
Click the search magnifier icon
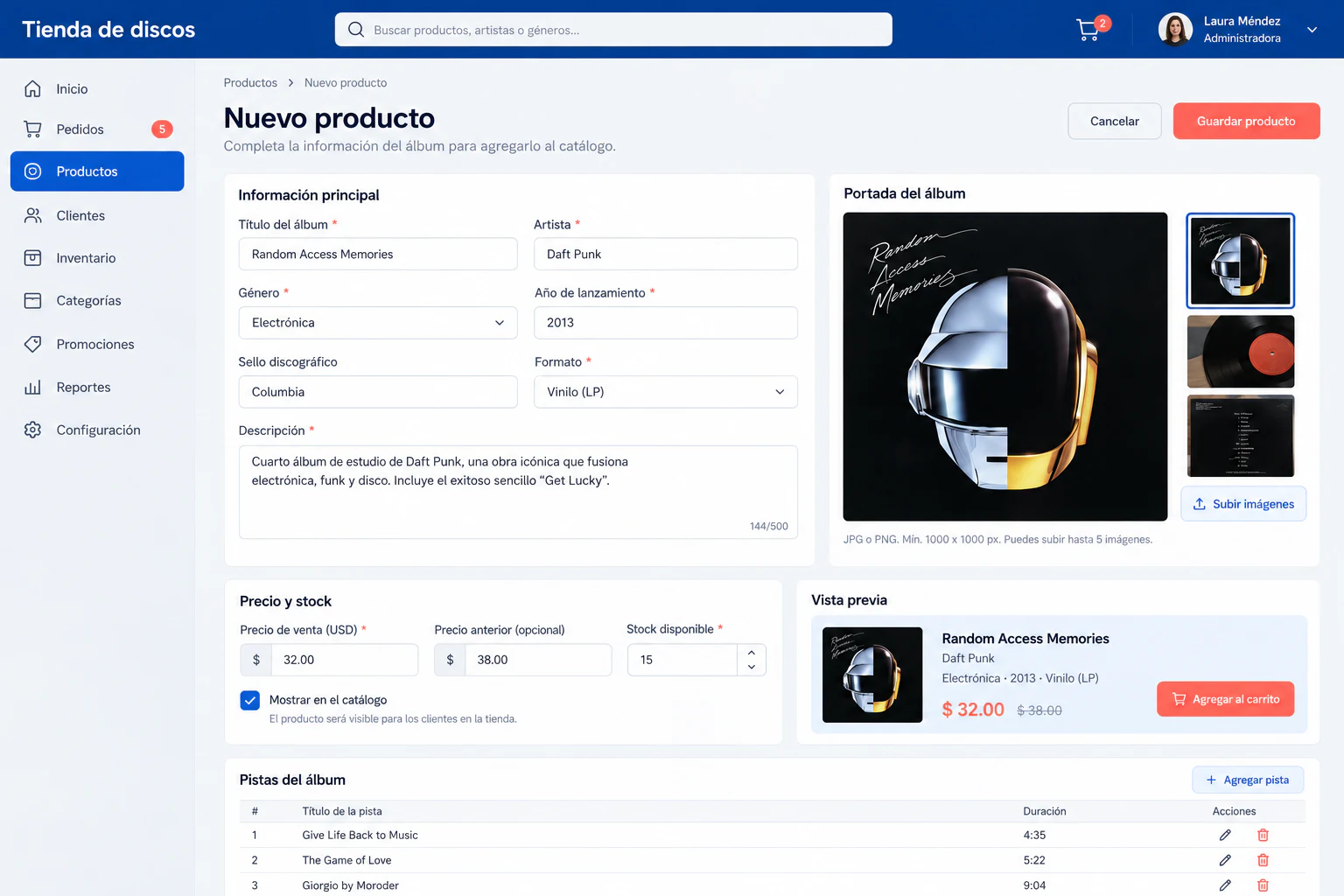(x=356, y=30)
